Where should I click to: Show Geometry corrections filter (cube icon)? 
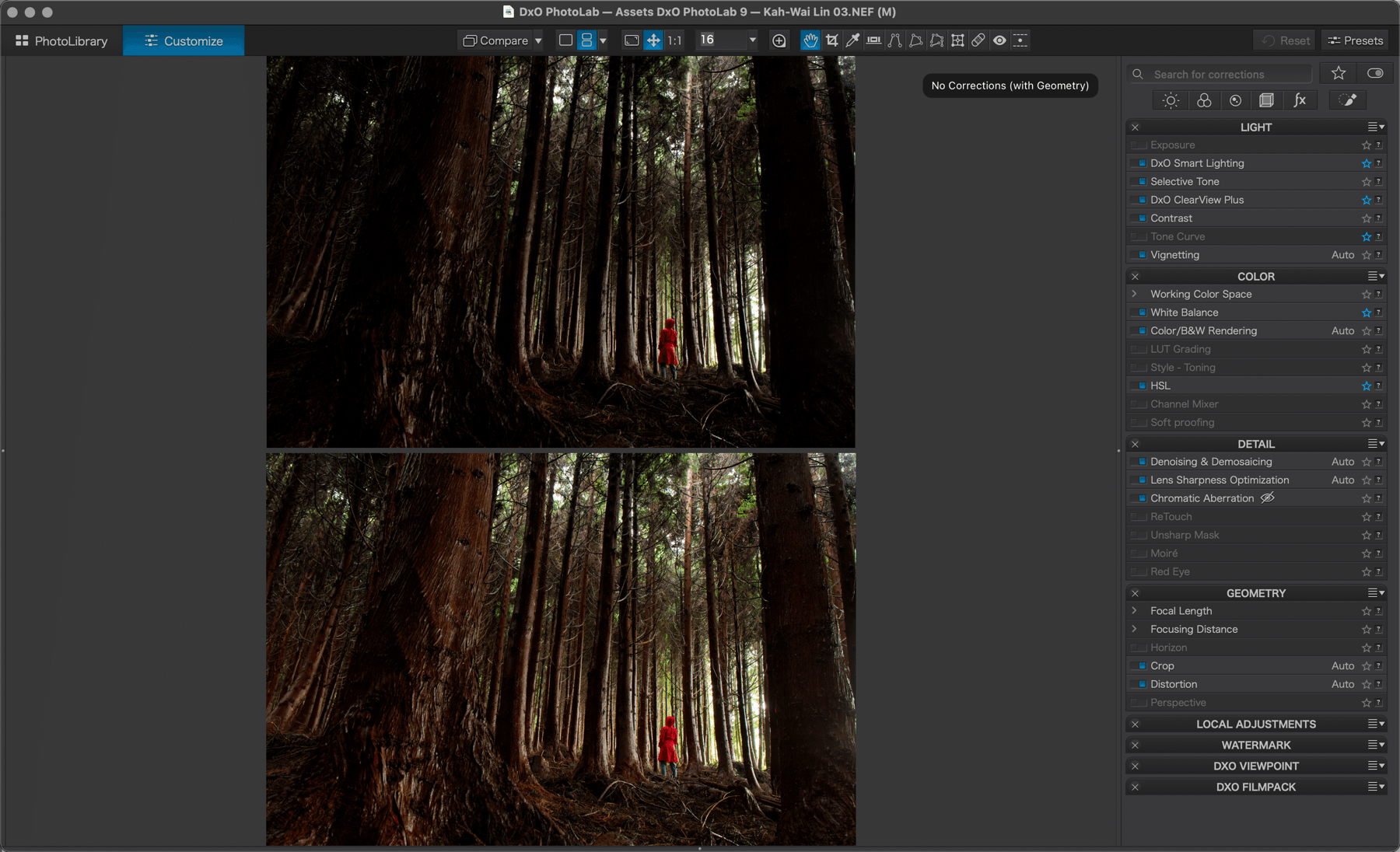click(1267, 100)
